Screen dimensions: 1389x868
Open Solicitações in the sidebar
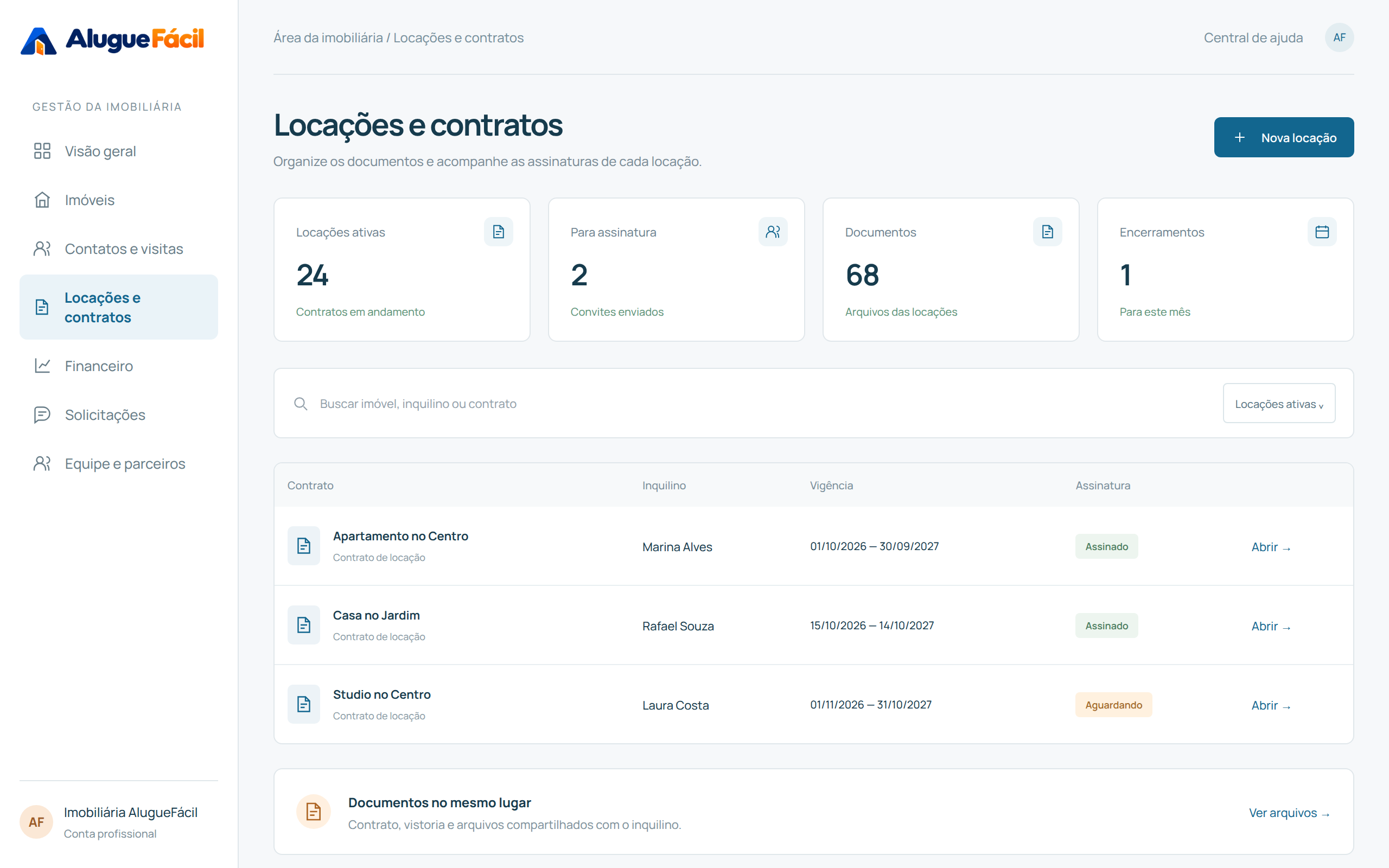tap(119, 414)
